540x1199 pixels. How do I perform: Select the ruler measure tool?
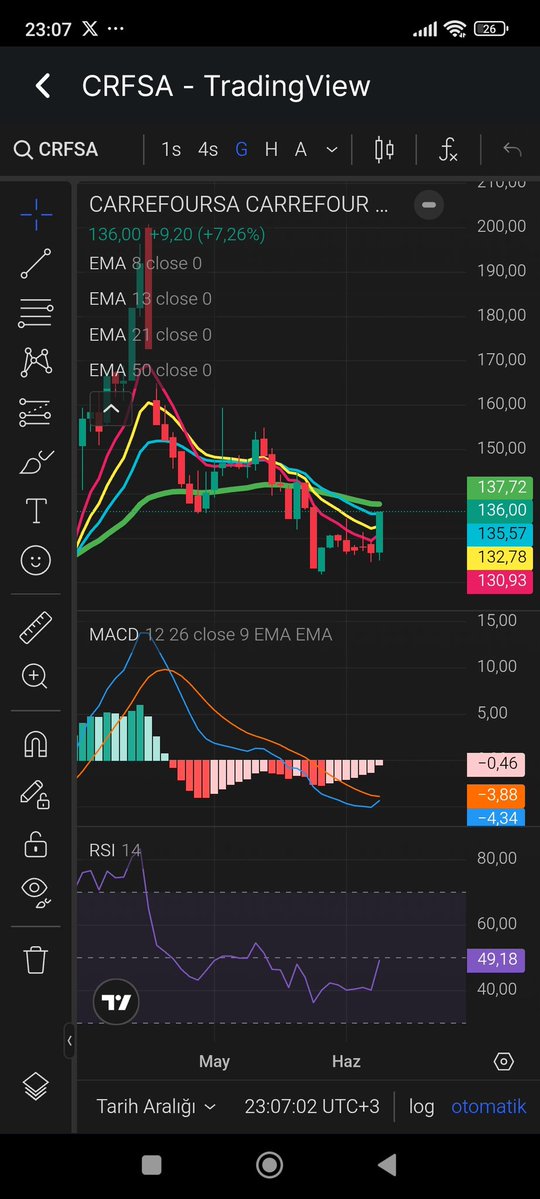point(36,627)
